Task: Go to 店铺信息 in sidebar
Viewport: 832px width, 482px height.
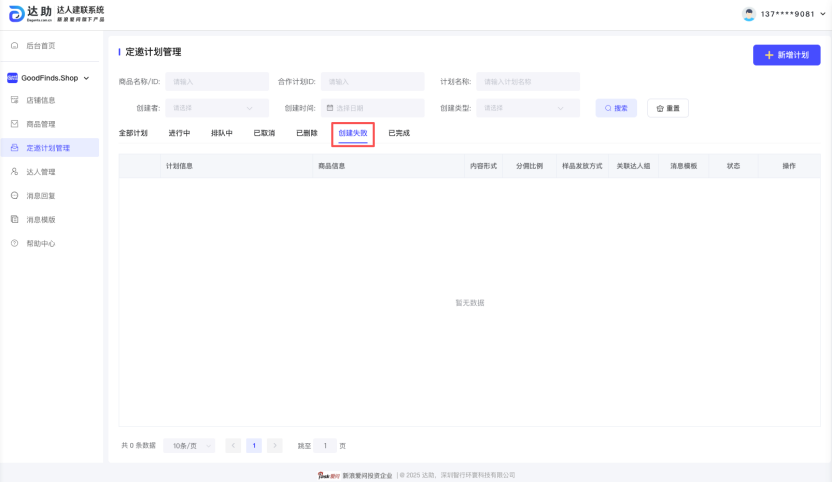Action: [40, 100]
